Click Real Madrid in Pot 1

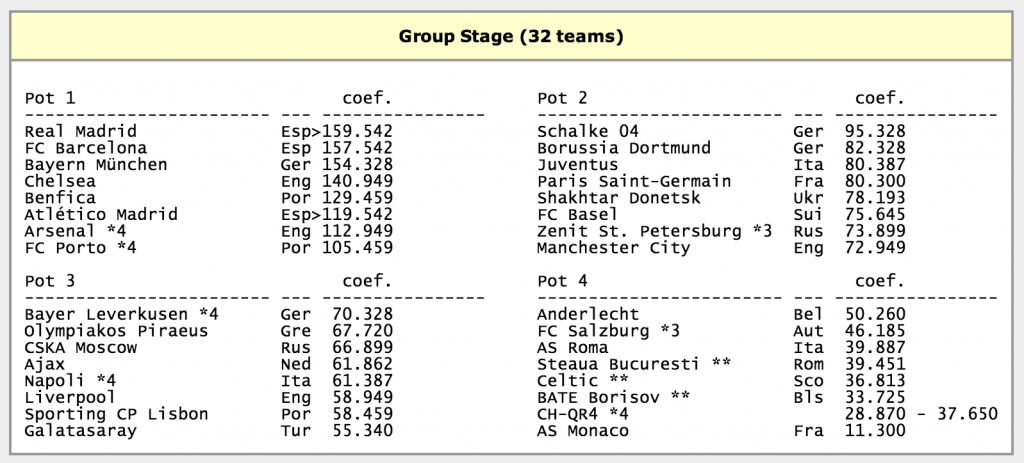point(80,131)
